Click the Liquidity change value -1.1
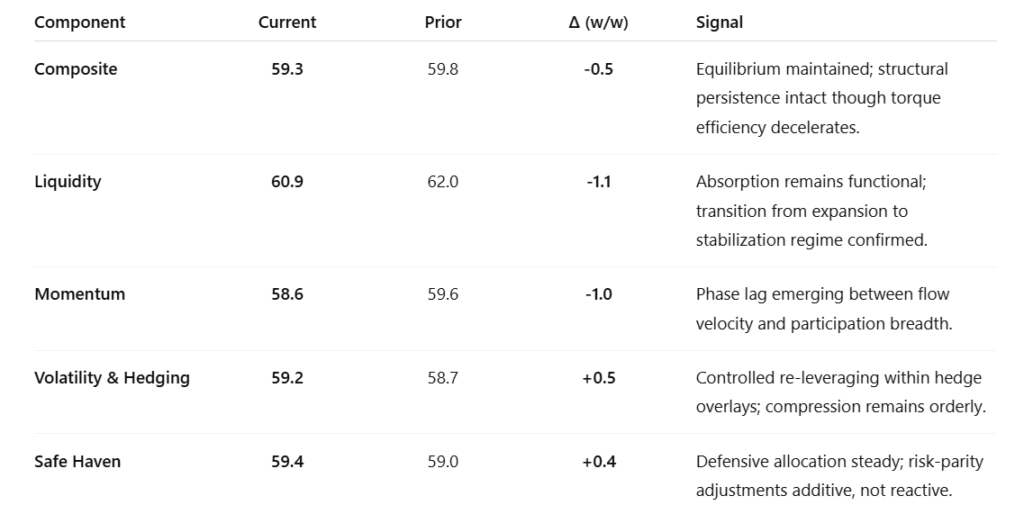 pyautogui.click(x=598, y=182)
